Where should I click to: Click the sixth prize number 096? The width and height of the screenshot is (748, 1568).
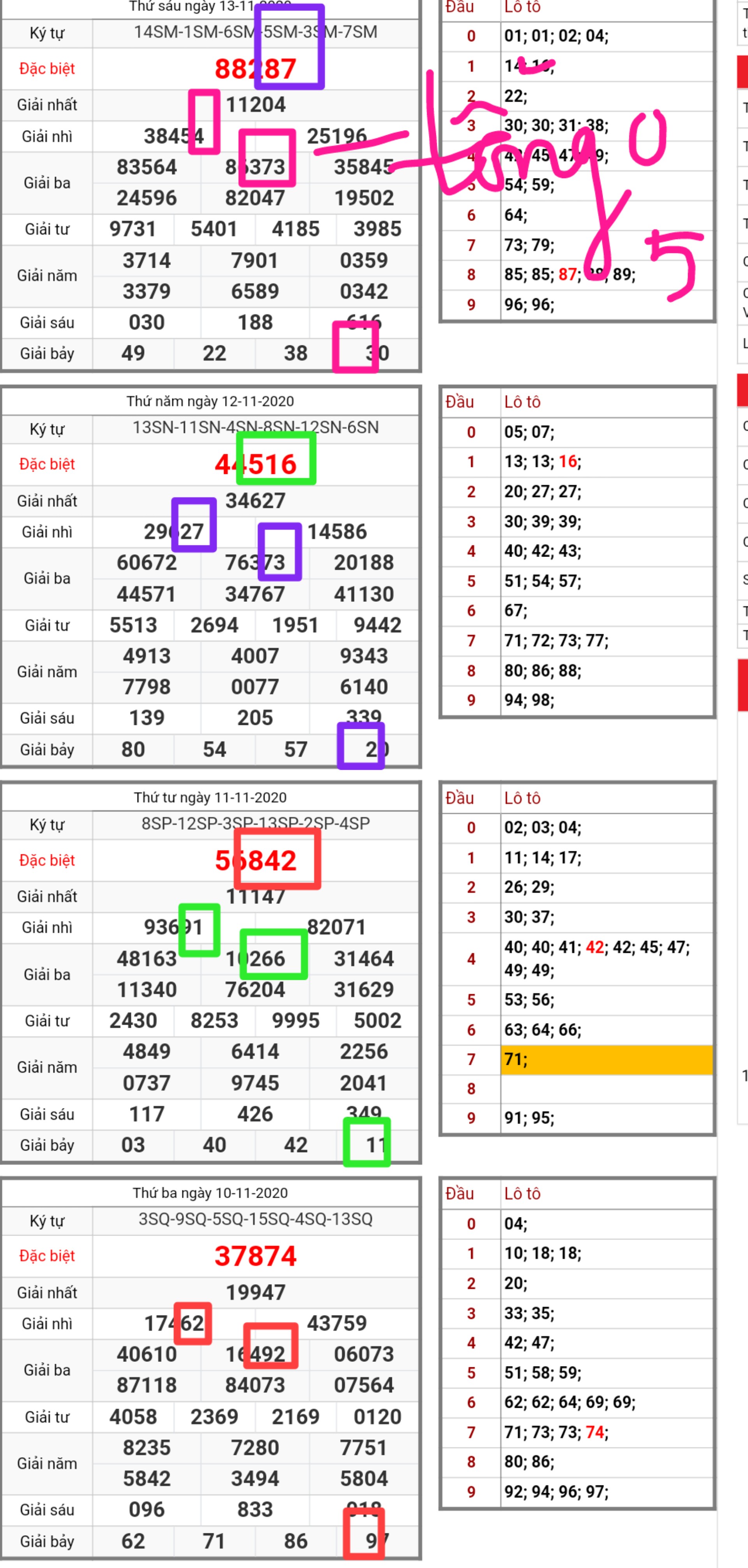[x=147, y=1510]
